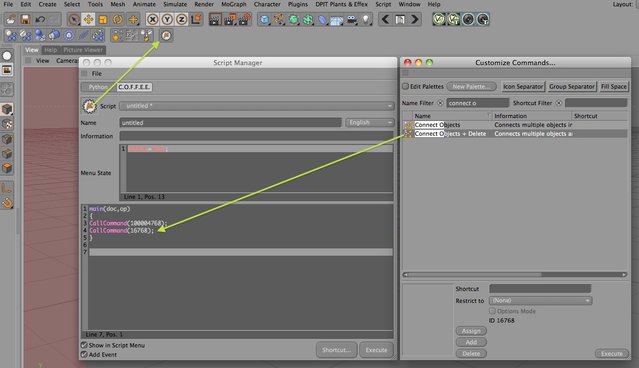639x368 pixels.
Task: Click Render Active View clapperboard
Action: click(x=215, y=19)
